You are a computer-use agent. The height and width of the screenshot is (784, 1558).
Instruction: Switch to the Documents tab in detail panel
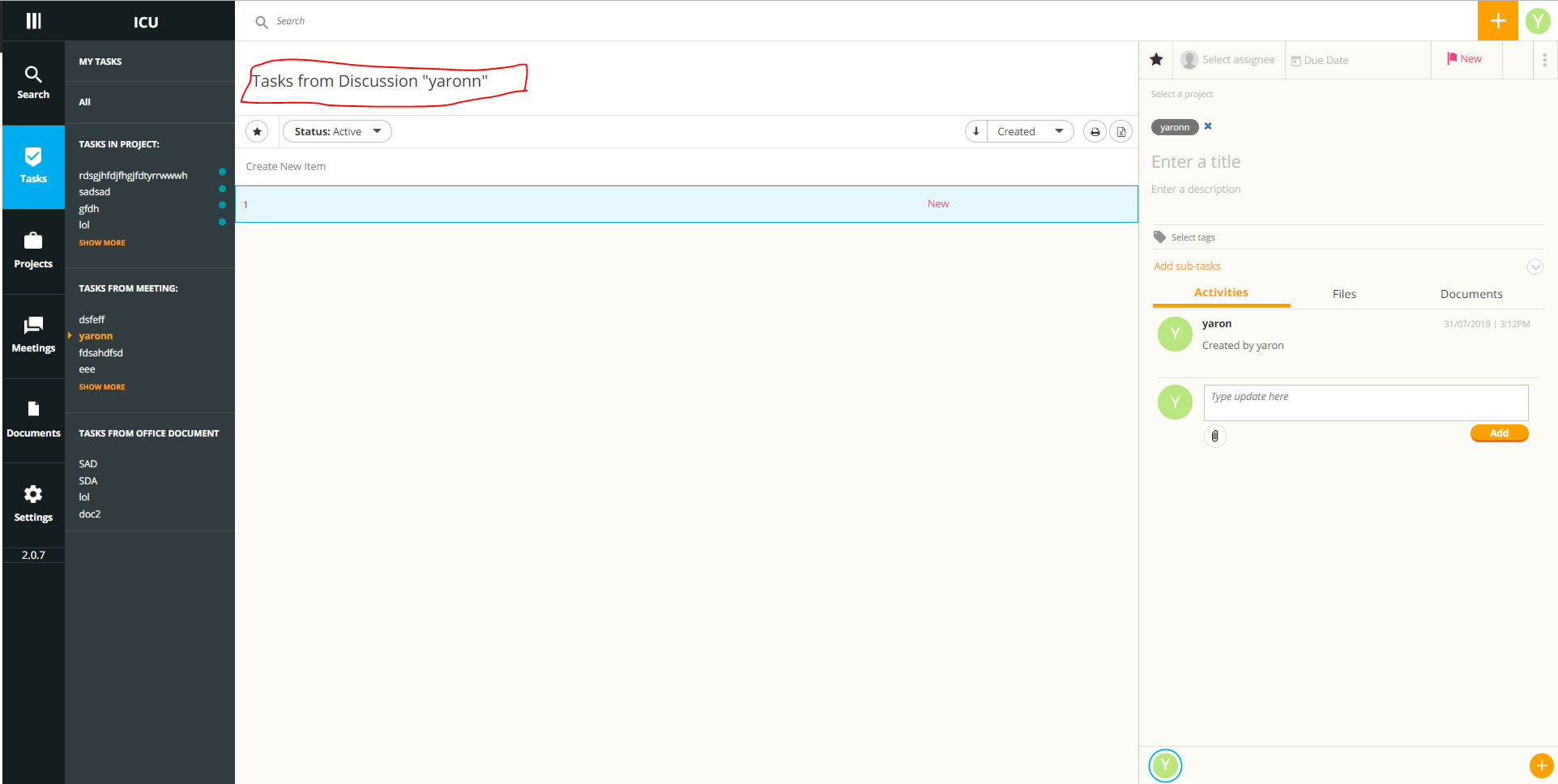coord(1471,294)
